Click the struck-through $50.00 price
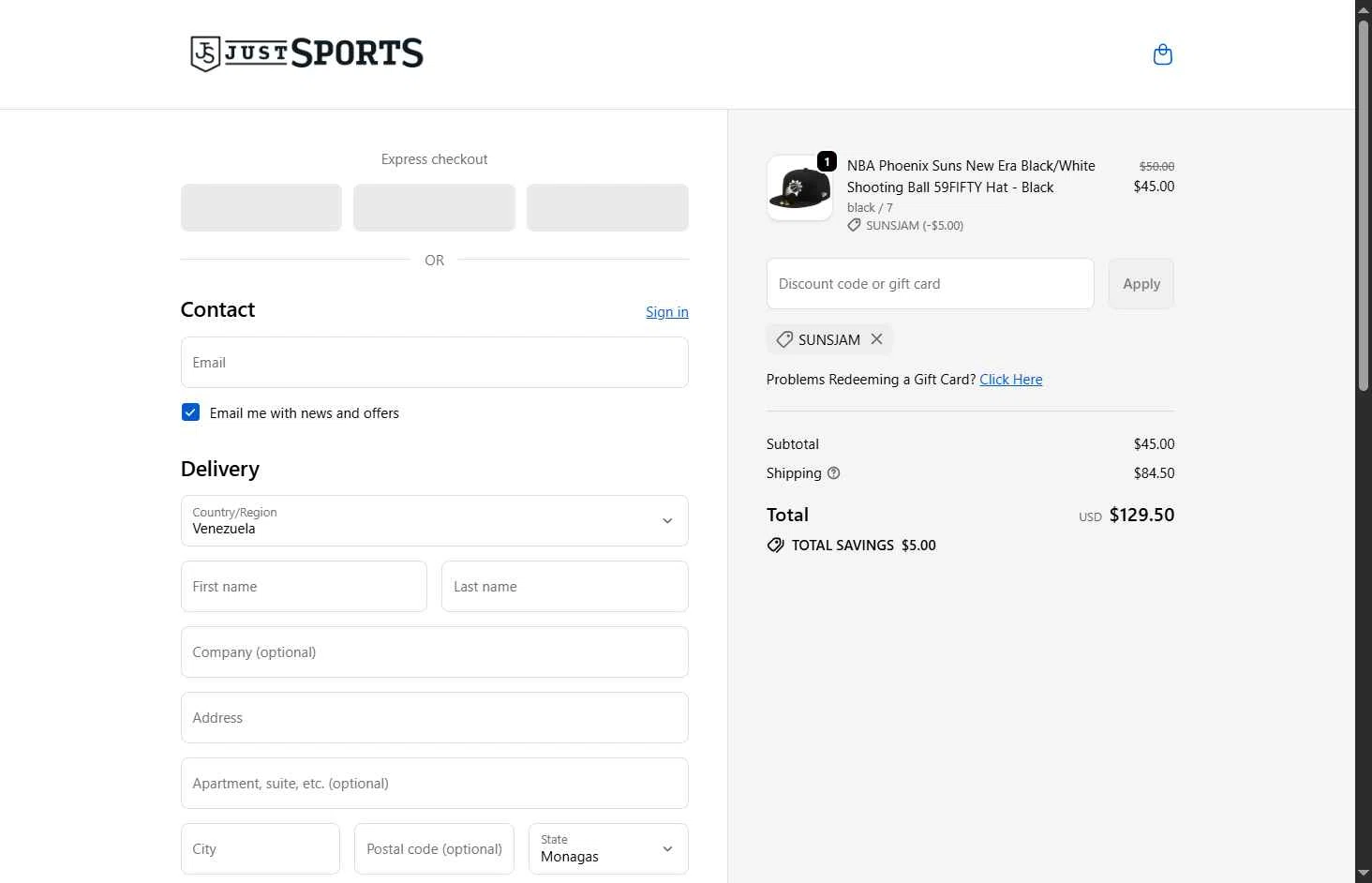The height and width of the screenshot is (883, 1372). [1156, 166]
